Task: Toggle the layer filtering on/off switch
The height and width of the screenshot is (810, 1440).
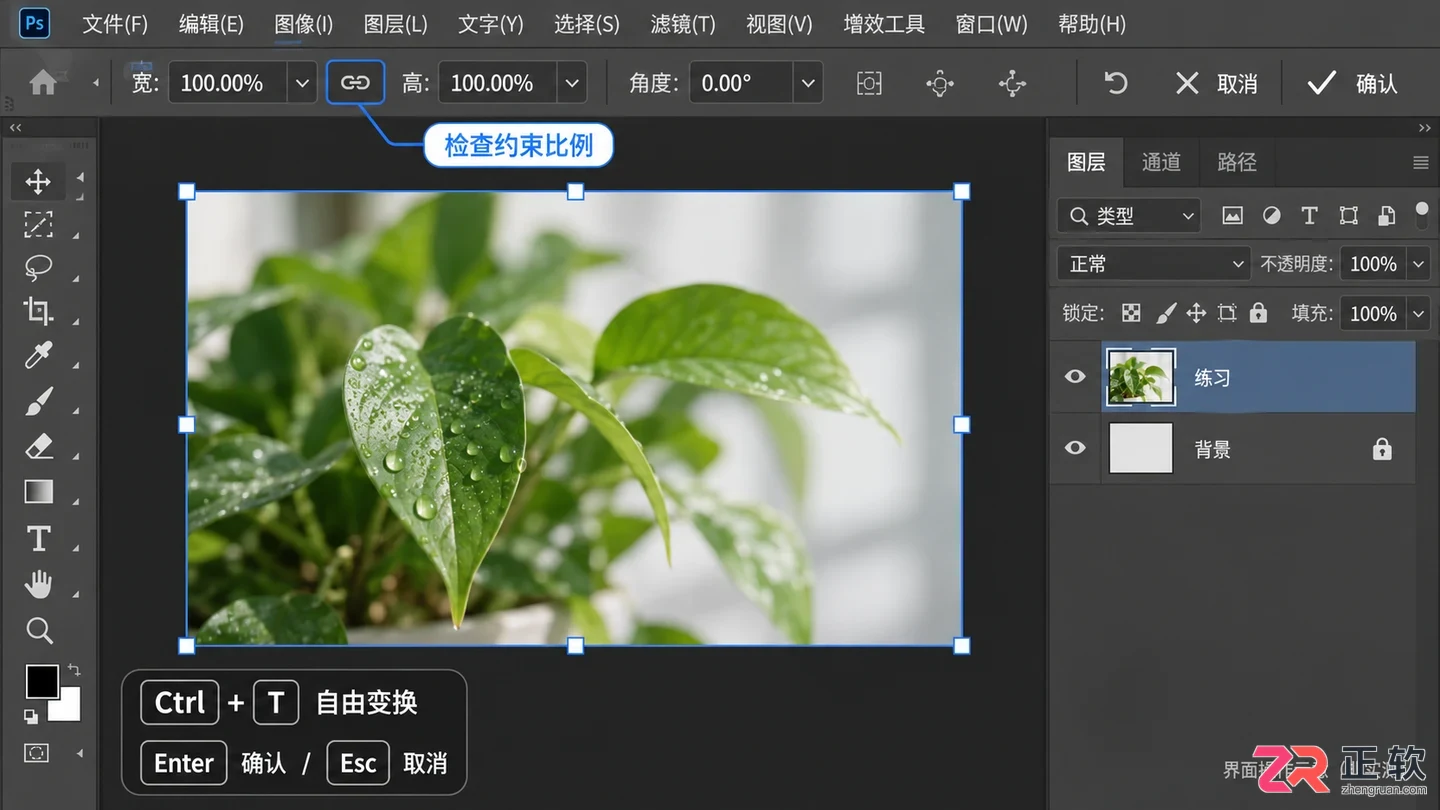Action: coord(1422,213)
